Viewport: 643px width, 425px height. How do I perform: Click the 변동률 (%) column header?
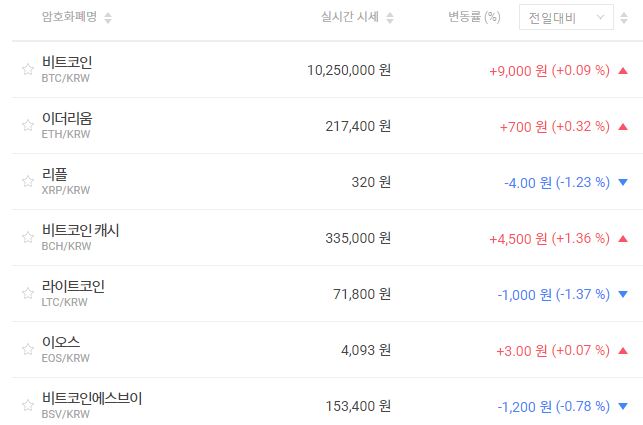coord(474,17)
